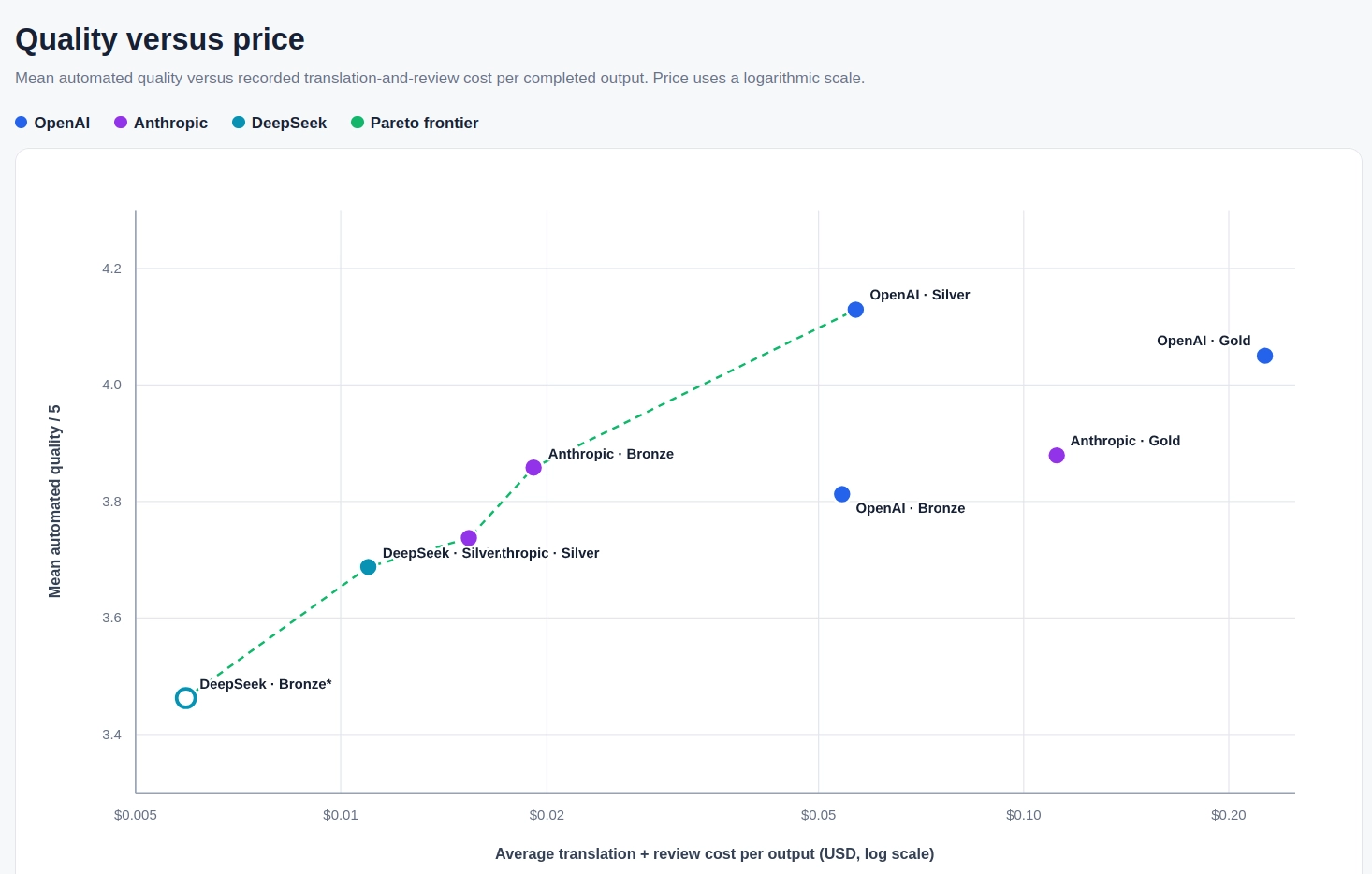1372x874 pixels.
Task: Click the 'Anthropic · Gold' point label
Action: click(1125, 441)
